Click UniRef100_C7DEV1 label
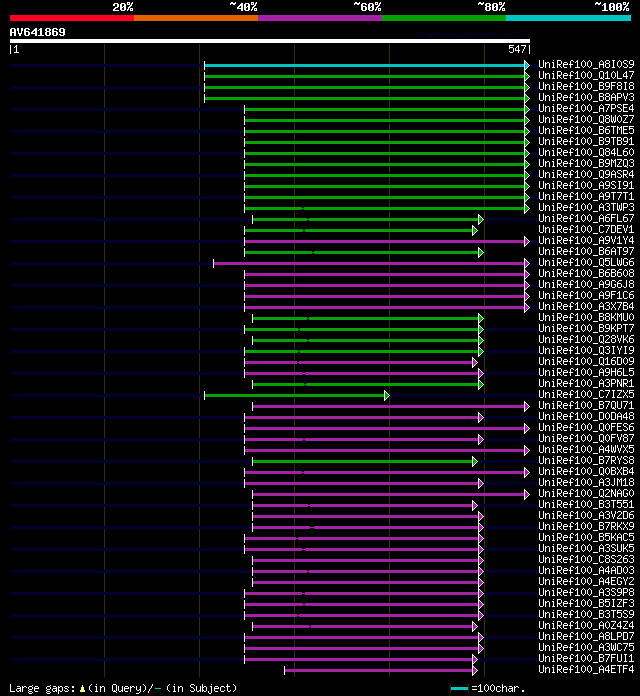Image resolution: width=640 pixels, height=696 pixels. pyautogui.click(x=586, y=230)
